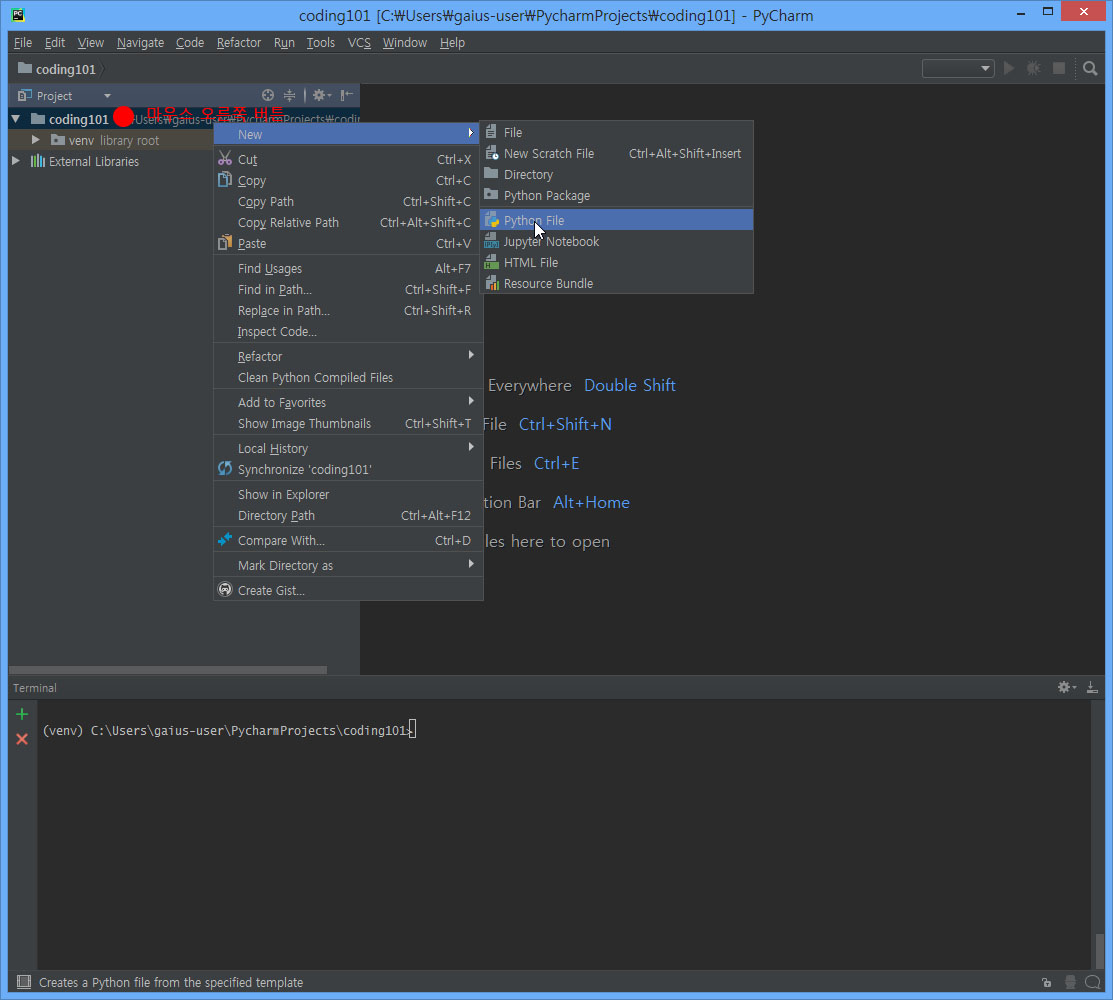Image resolution: width=1113 pixels, height=1000 pixels.
Task: Click the Collapse All icon in Project panel
Action: [290, 95]
